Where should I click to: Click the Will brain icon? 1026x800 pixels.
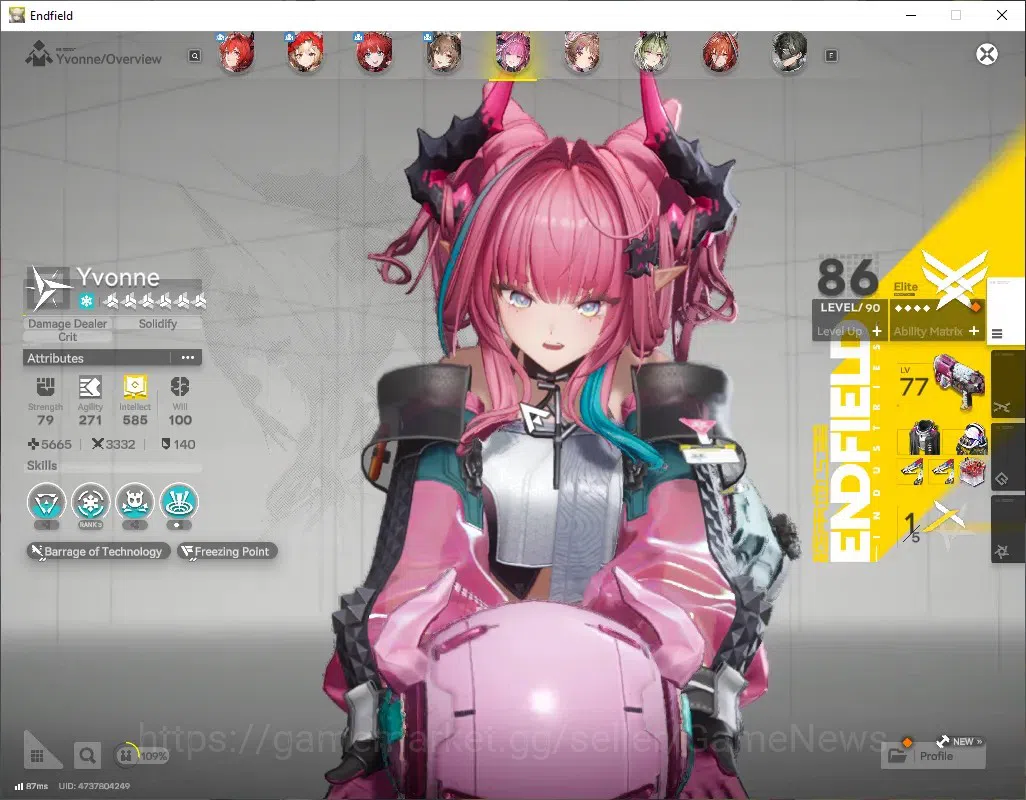point(180,387)
